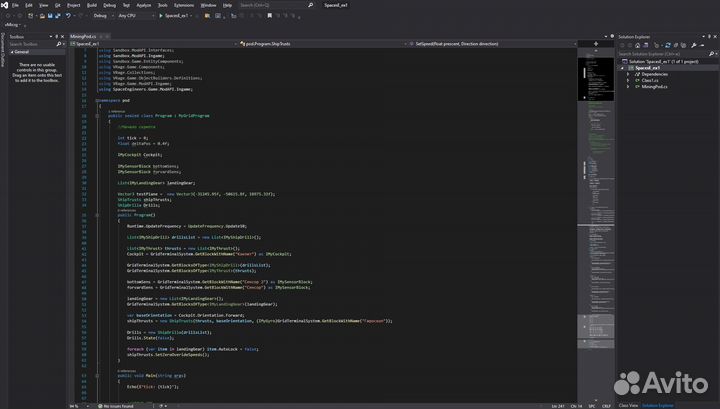Open the pod.Program.ShipTrusts type dropdown
The image size is (720, 409).
[323, 44]
